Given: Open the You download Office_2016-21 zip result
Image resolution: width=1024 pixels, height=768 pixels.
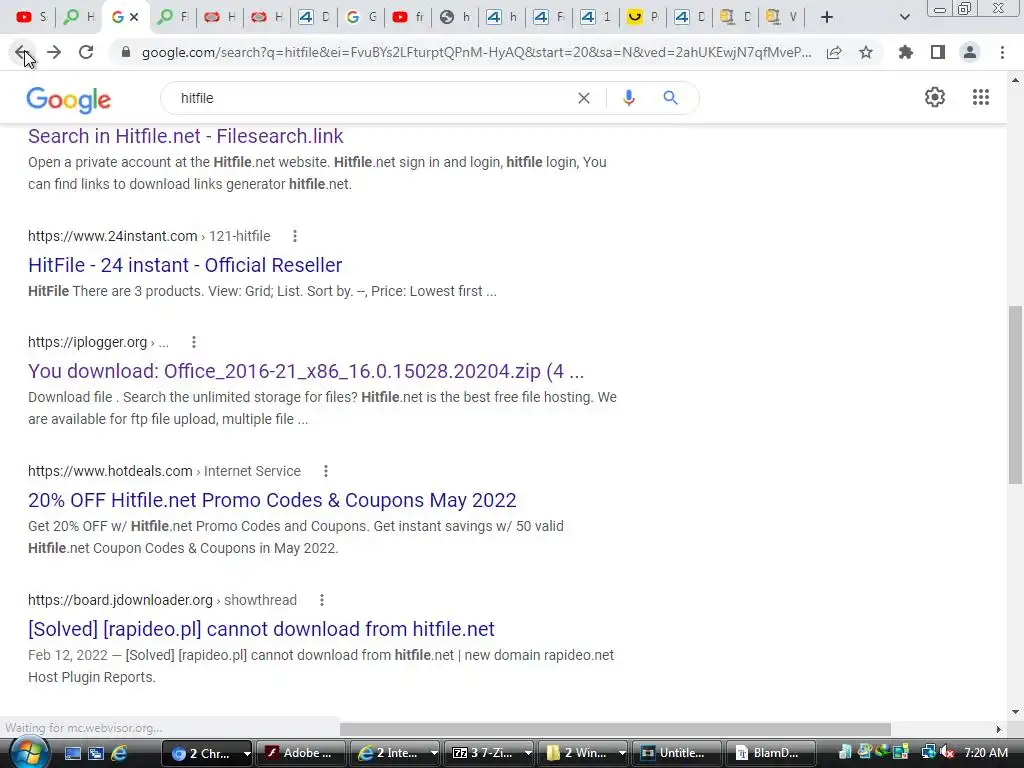Looking at the screenshot, I should [306, 371].
